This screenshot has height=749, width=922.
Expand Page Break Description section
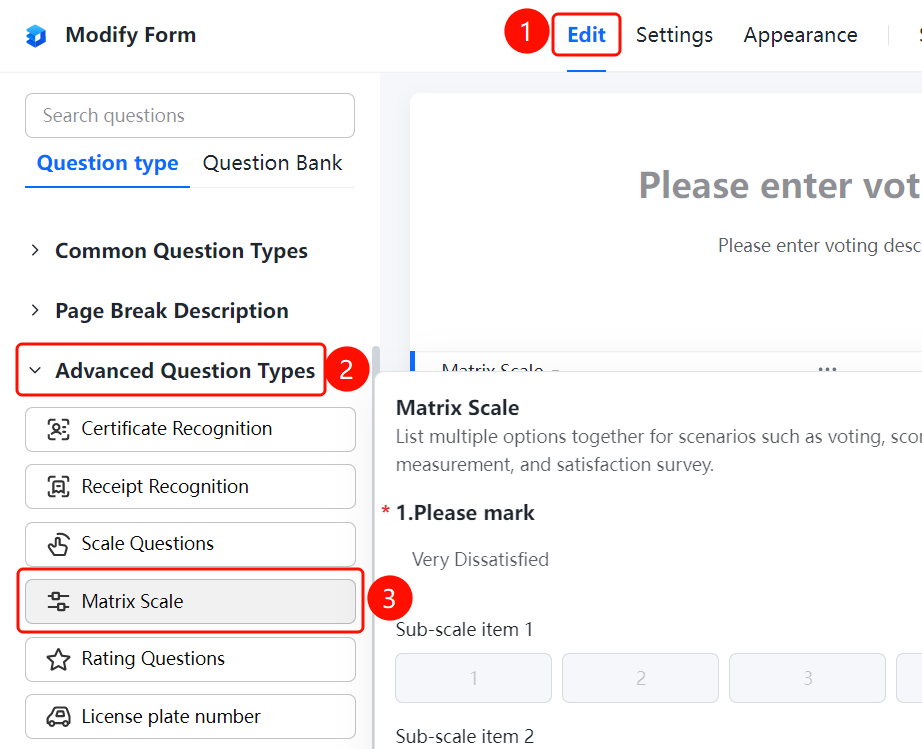[x=35, y=310]
